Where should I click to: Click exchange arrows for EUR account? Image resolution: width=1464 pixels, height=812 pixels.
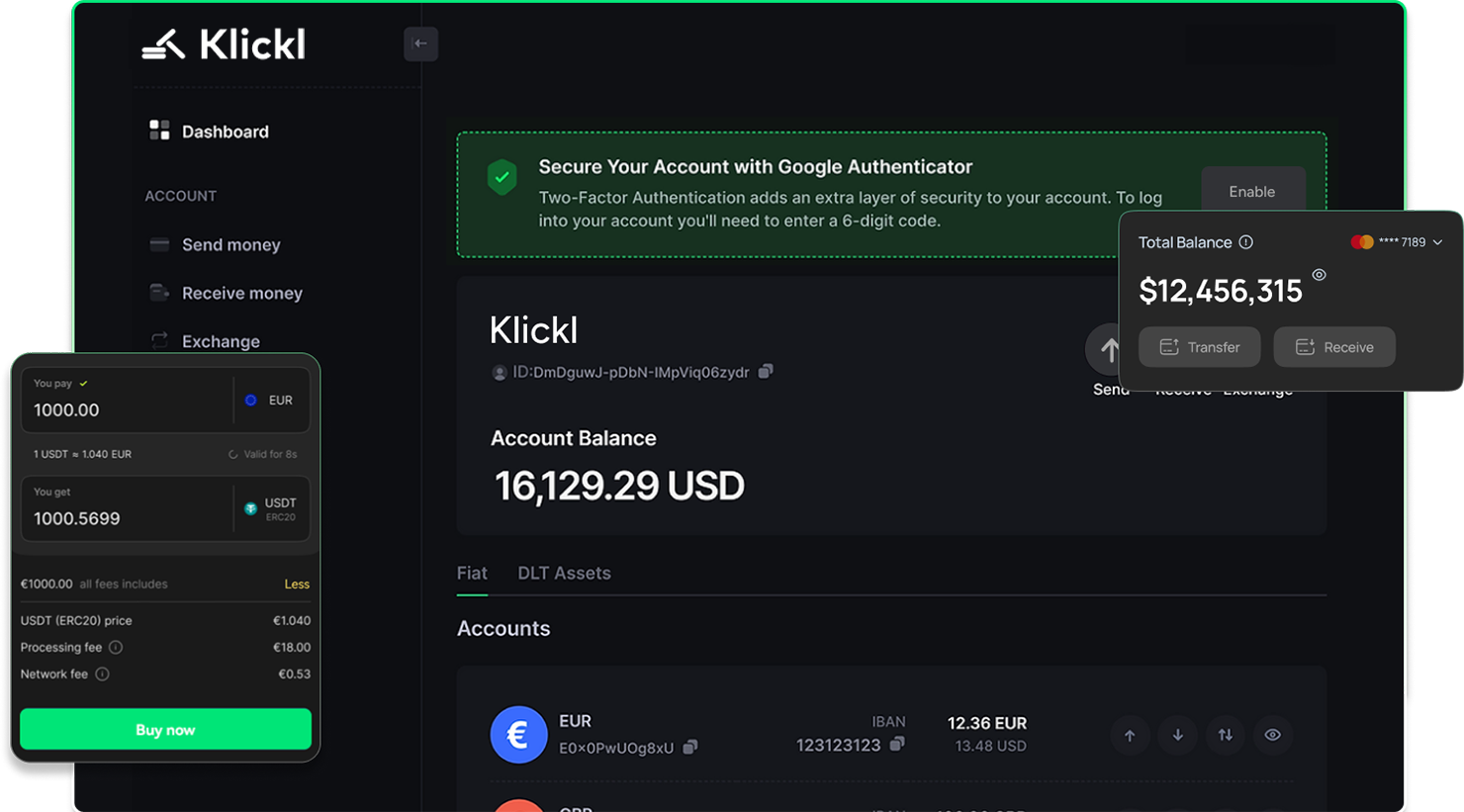coord(1226,735)
